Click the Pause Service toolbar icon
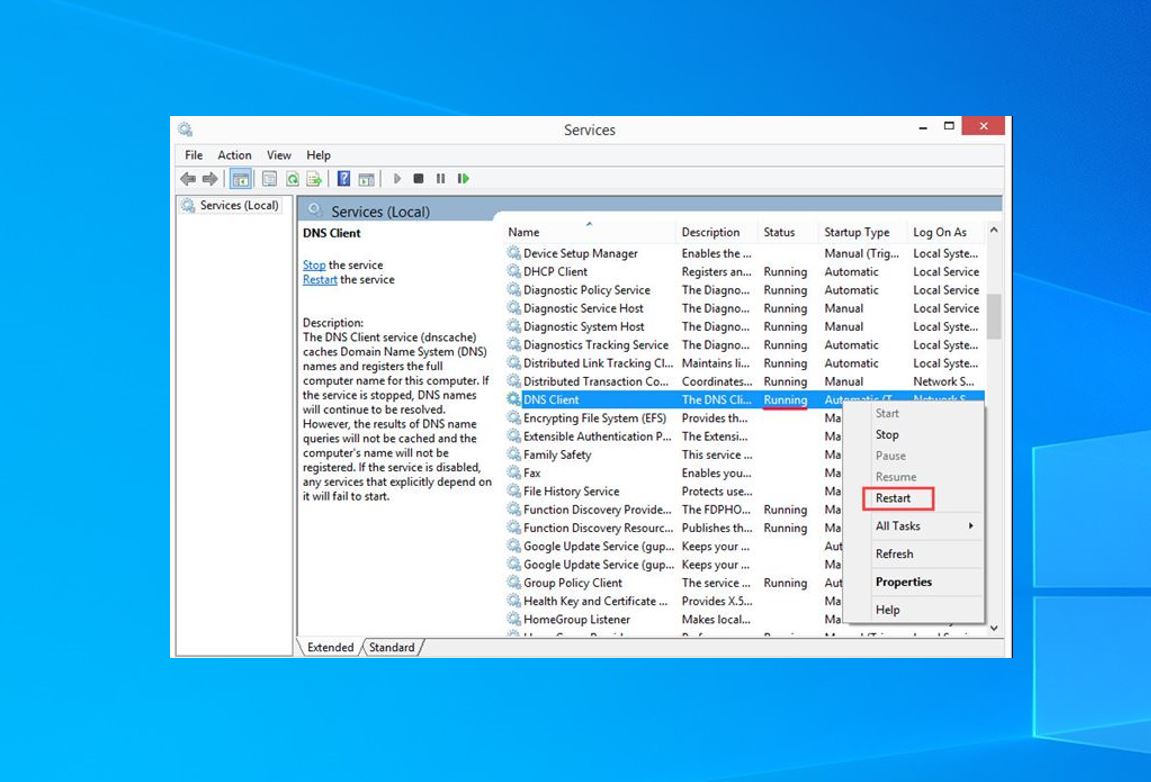 [441, 179]
